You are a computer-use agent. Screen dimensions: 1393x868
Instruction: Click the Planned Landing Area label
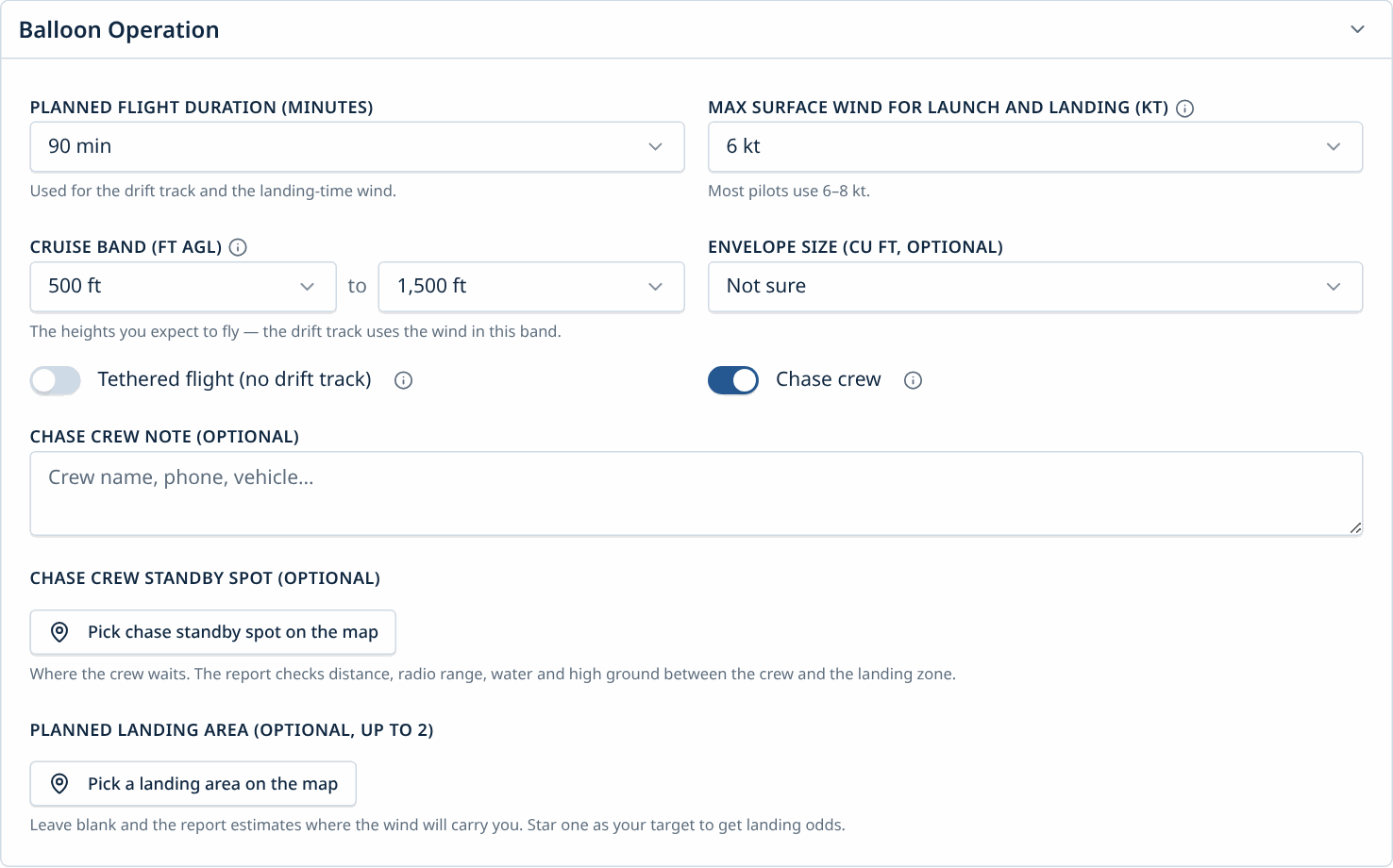[232, 730]
